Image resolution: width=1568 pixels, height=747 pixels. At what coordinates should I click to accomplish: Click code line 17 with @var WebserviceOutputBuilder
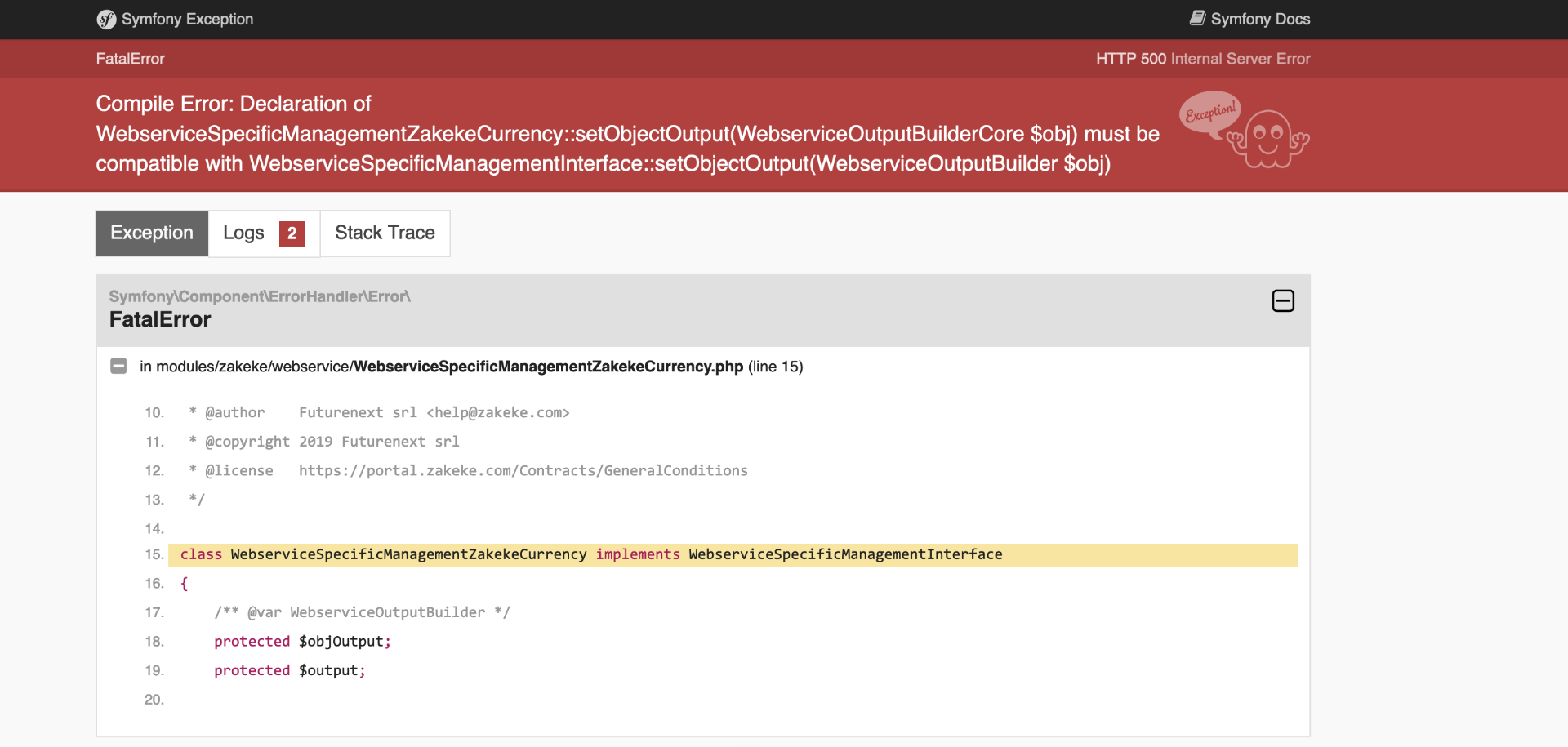click(x=362, y=612)
